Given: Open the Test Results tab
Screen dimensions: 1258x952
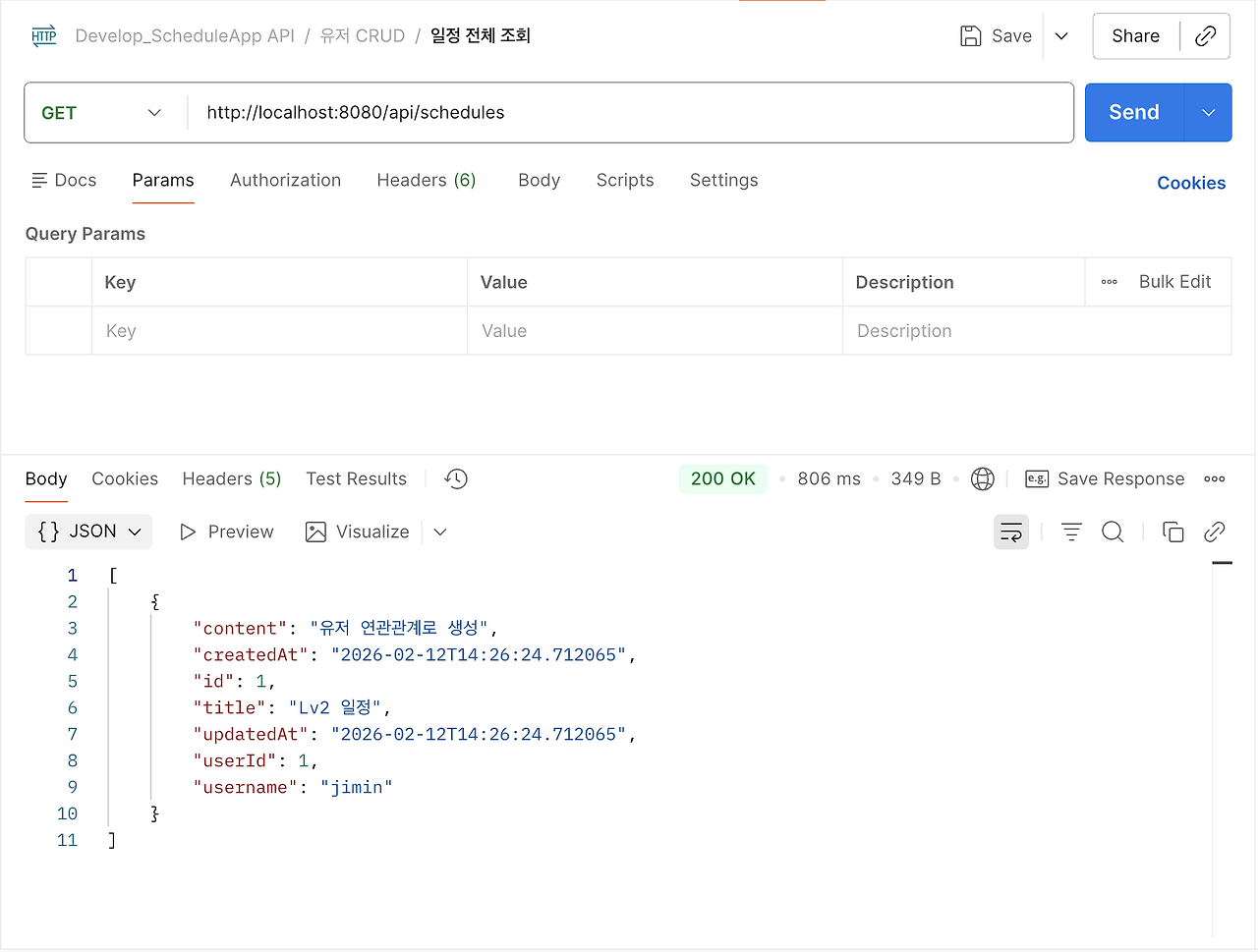Looking at the screenshot, I should pos(356,478).
